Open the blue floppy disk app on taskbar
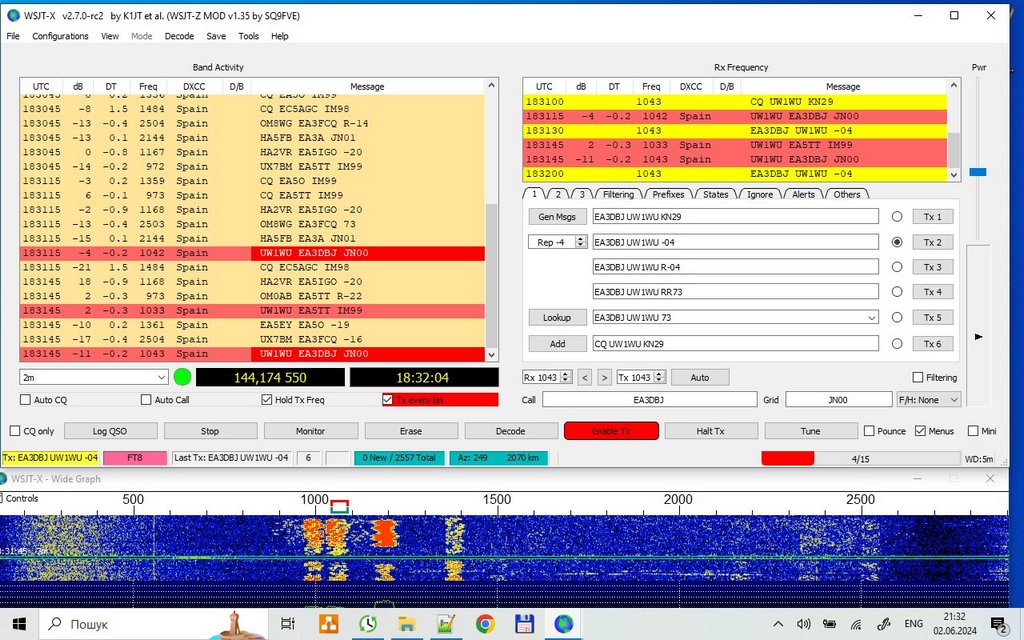Image resolution: width=1024 pixels, height=640 pixels. click(x=524, y=624)
